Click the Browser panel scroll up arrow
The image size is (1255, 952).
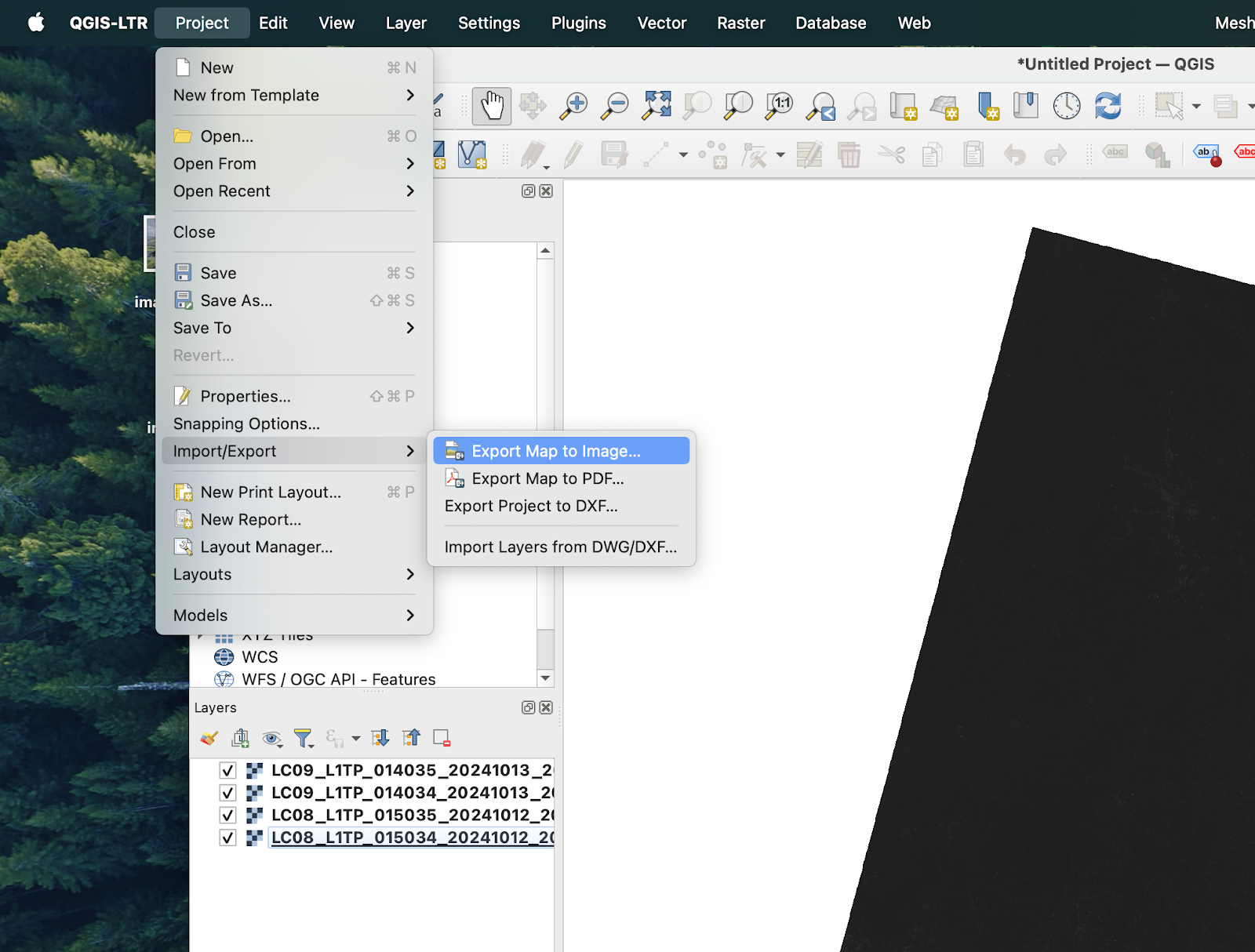(x=545, y=250)
